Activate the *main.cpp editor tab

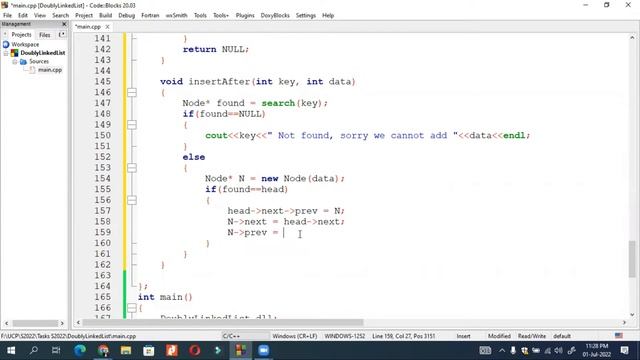coord(88,27)
